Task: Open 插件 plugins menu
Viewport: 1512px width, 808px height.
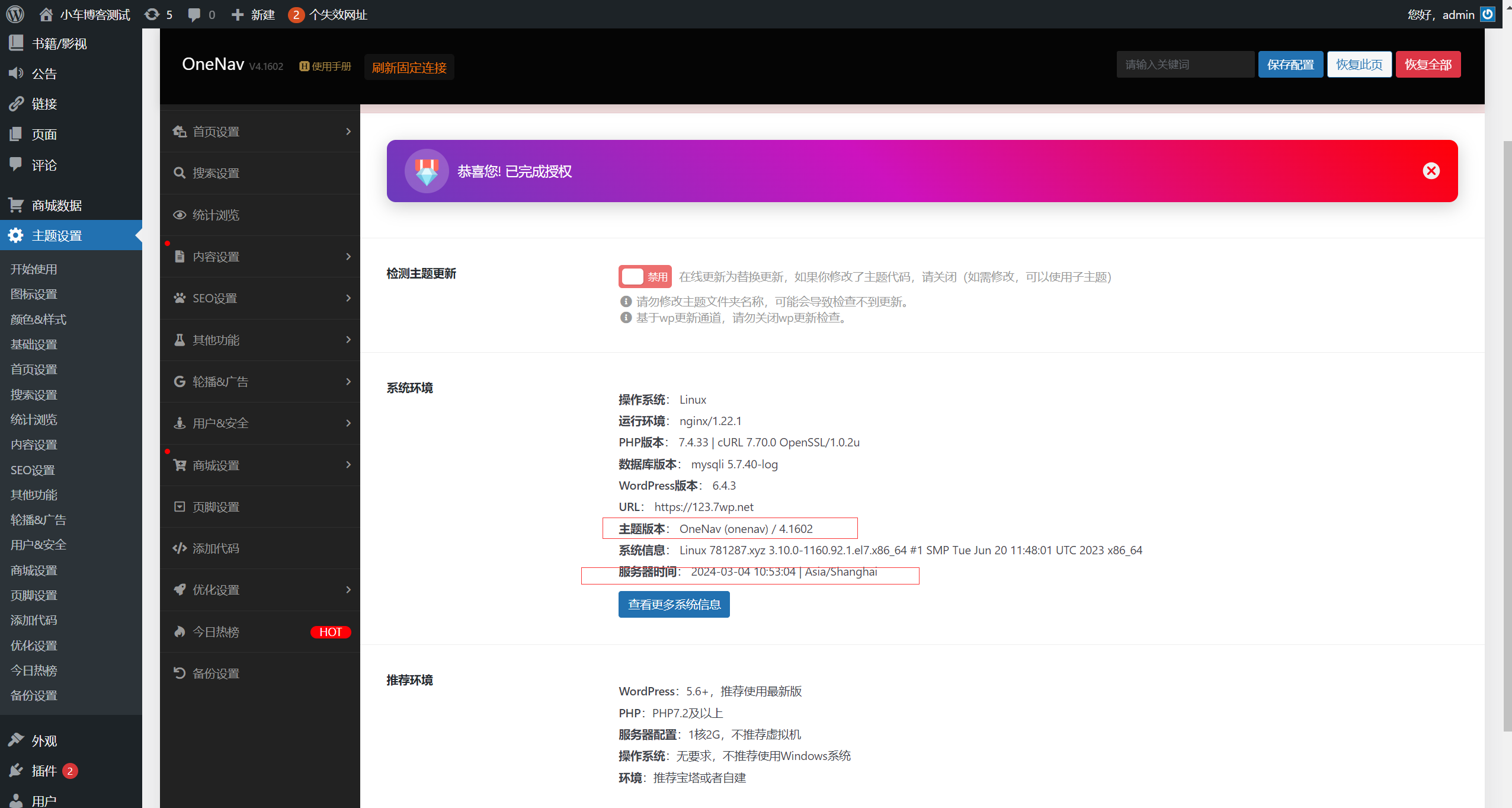Action: click(71, 771)
